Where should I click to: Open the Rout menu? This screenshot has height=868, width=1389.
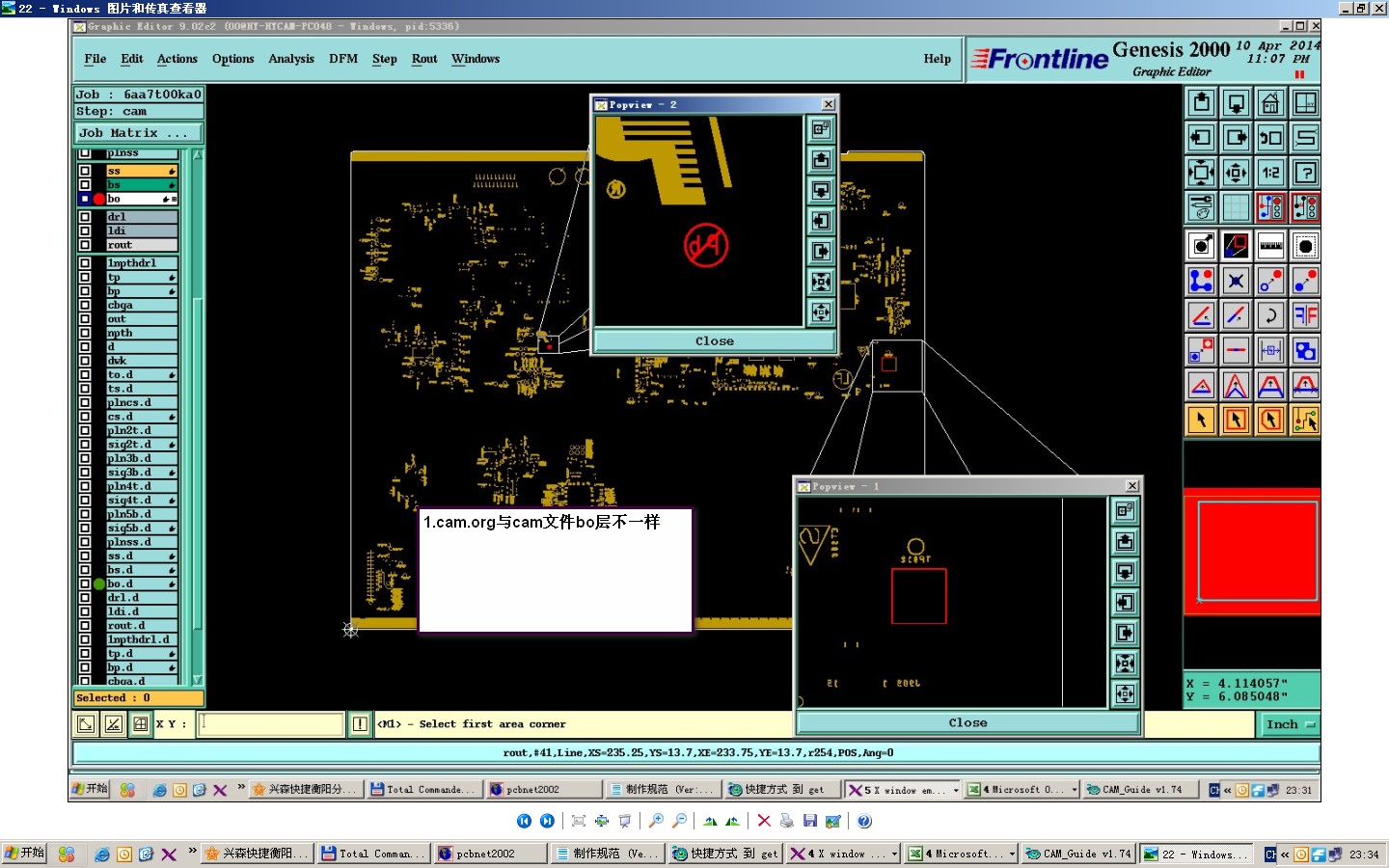424,59
